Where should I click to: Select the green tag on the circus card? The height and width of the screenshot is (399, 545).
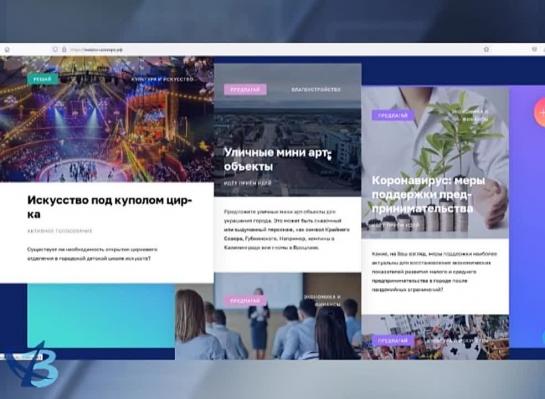[x=42, y=79]
